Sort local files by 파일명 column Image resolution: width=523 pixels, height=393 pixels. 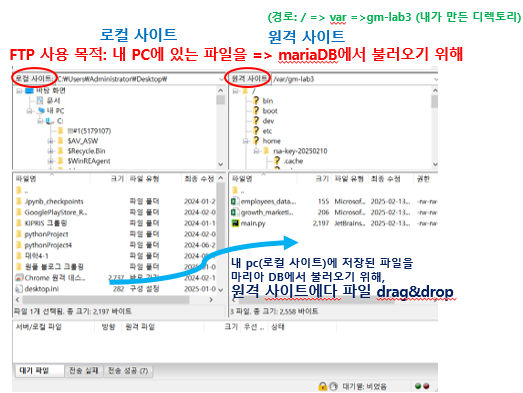[x=52, y=179]
